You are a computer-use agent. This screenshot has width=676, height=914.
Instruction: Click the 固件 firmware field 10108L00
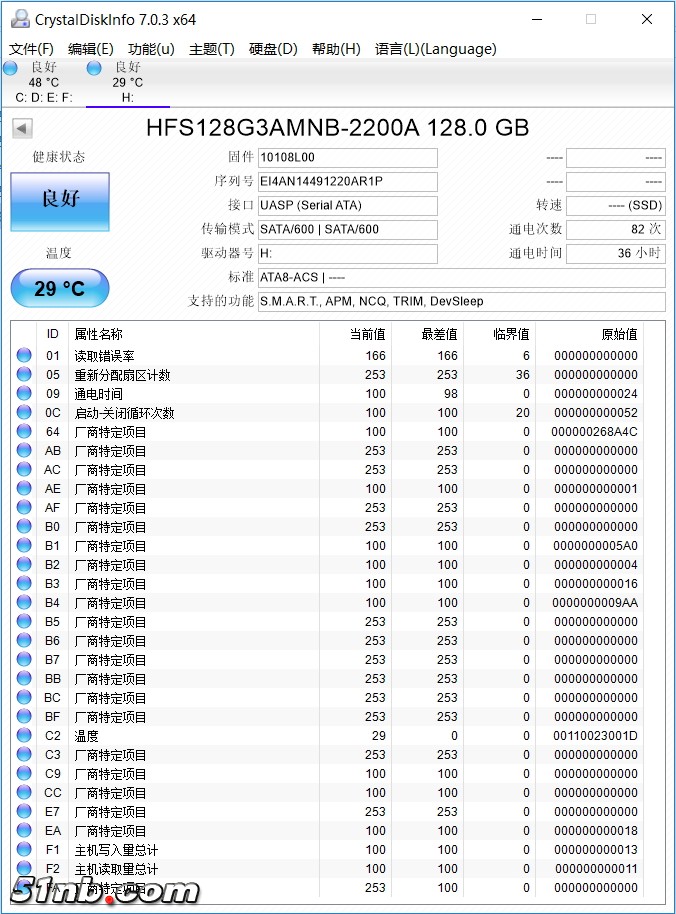(347, 158)
